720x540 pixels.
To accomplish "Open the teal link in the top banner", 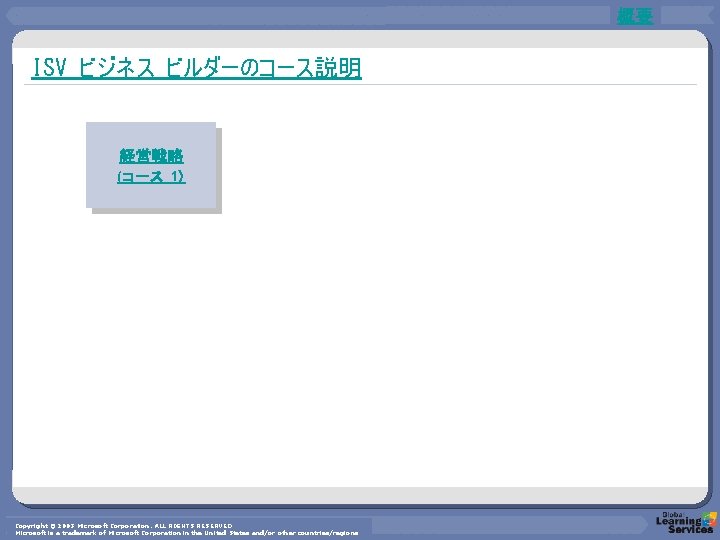I will [x=635, y=16].
